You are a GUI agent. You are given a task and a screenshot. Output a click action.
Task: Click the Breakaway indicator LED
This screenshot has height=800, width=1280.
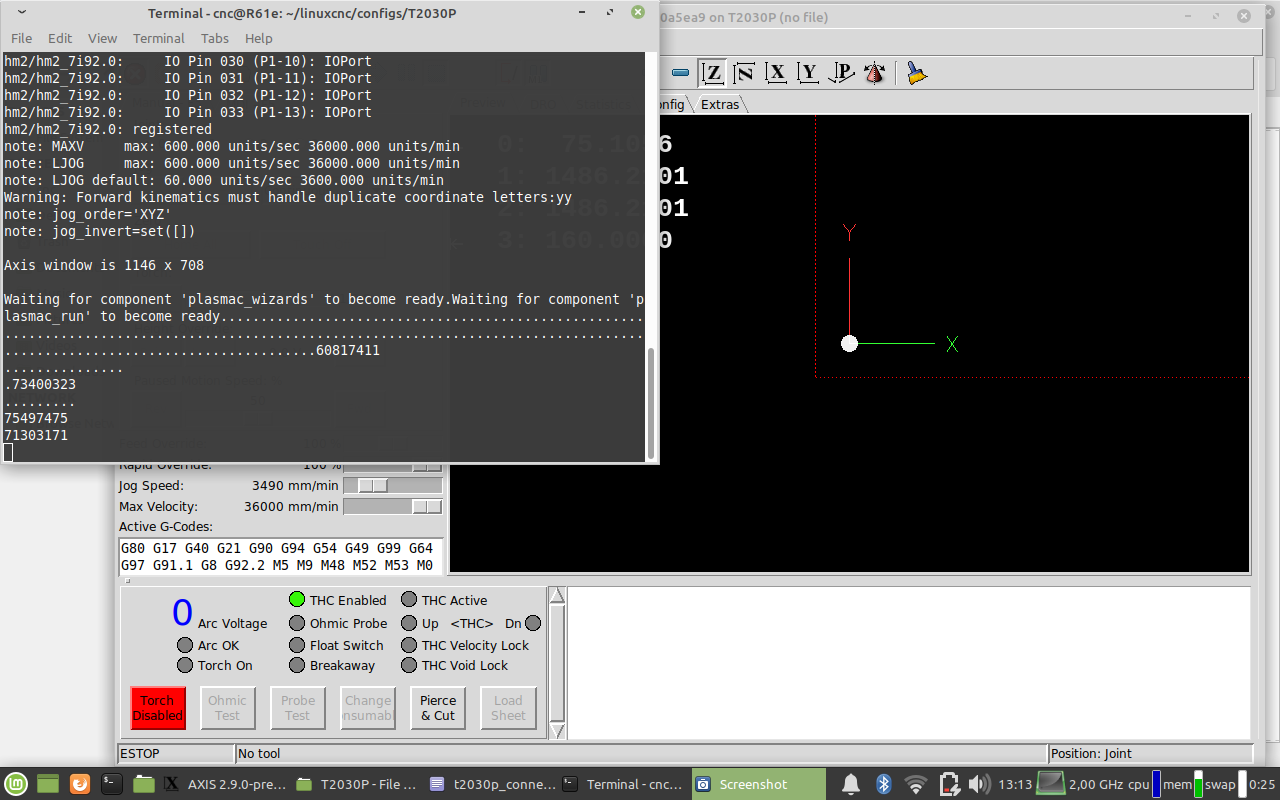pos(297,665)
